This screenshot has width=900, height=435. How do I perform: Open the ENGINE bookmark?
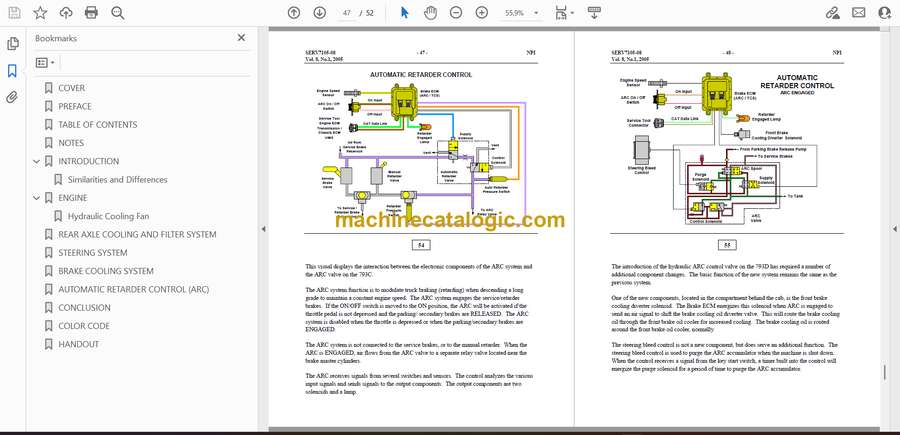[x=73, y=198]
